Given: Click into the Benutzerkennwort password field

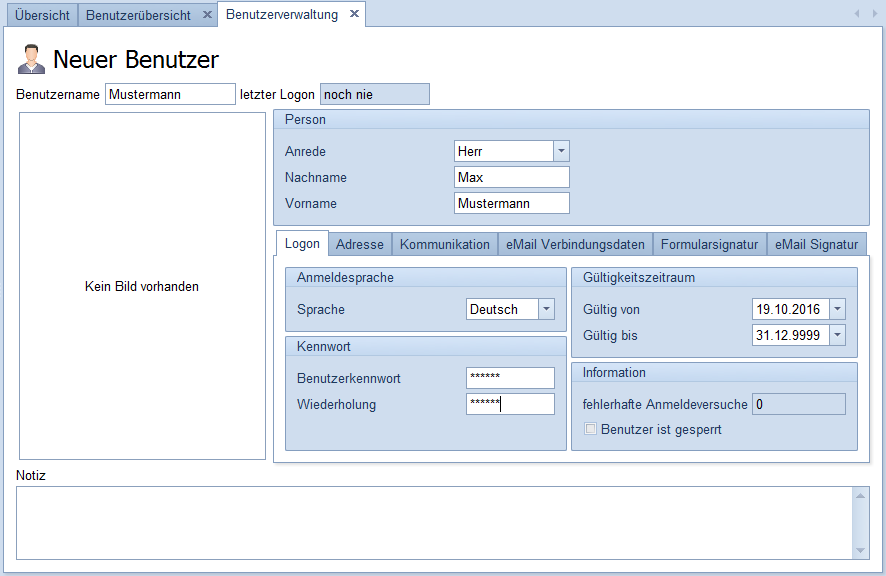Looking at the screenshot, I should [510, 378].
